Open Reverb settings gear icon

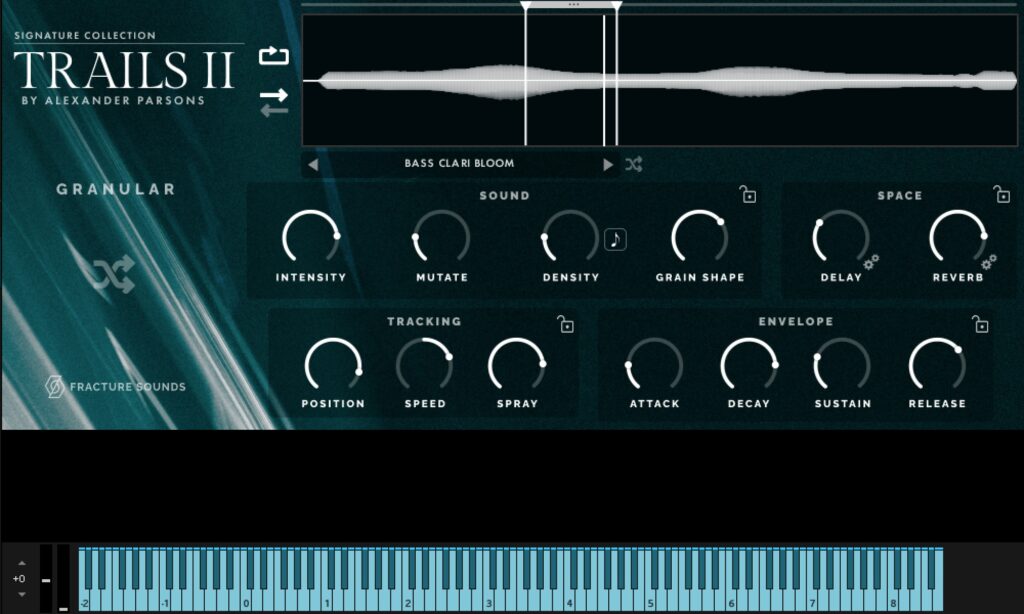coord(988,262)
